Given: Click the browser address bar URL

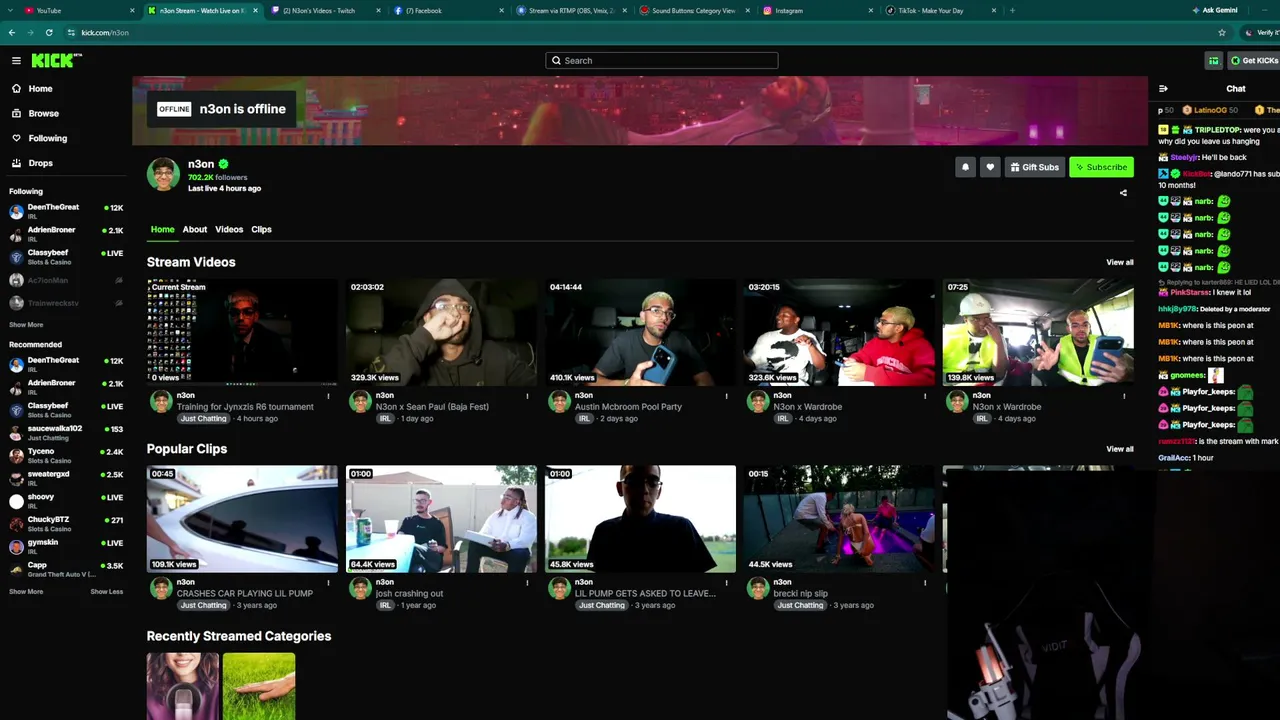Looking at the screenshot, I should [x=105, y=33].
